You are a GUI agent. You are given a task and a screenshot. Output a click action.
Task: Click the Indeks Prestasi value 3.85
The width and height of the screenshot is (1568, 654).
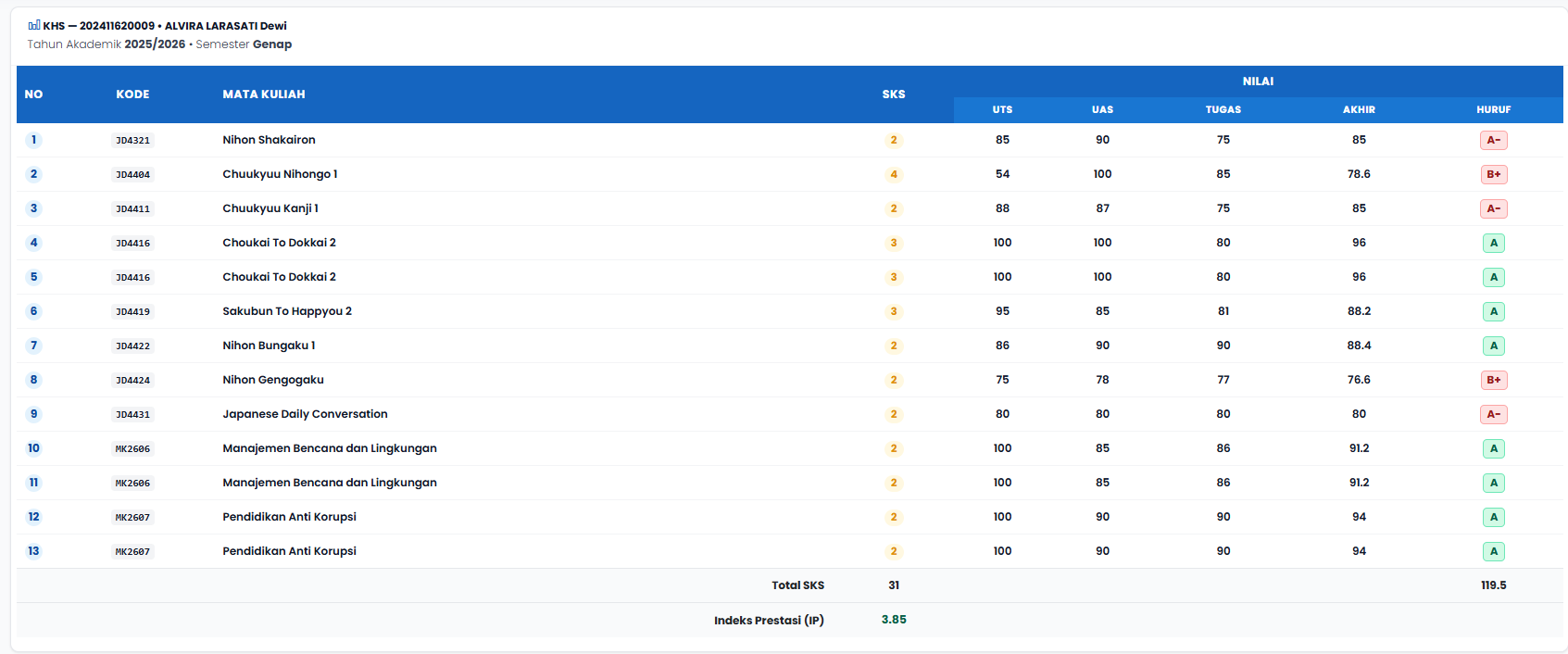click(894, 620)
